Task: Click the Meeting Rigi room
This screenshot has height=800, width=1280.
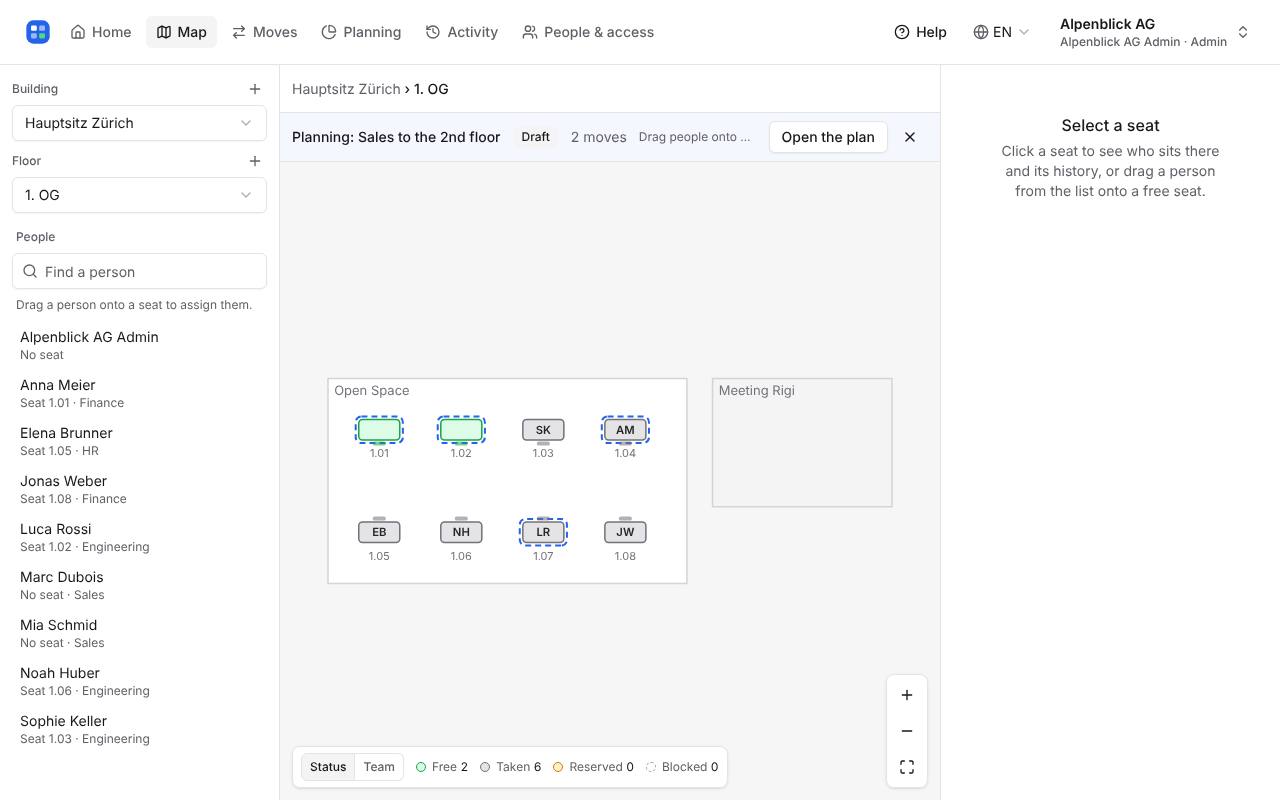Action: coord(802,442)
